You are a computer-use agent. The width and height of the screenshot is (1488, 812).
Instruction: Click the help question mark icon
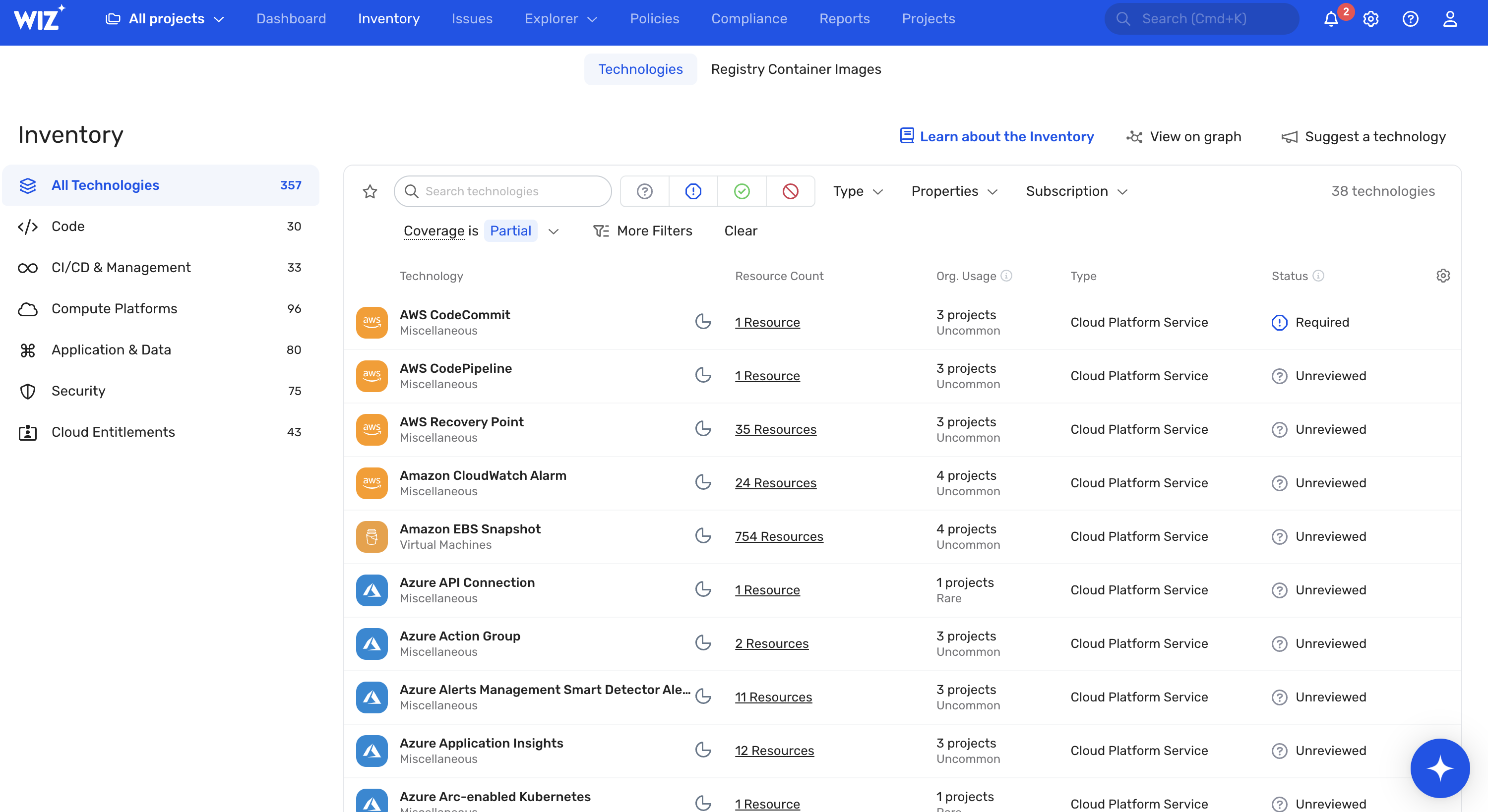[1410, 19]
